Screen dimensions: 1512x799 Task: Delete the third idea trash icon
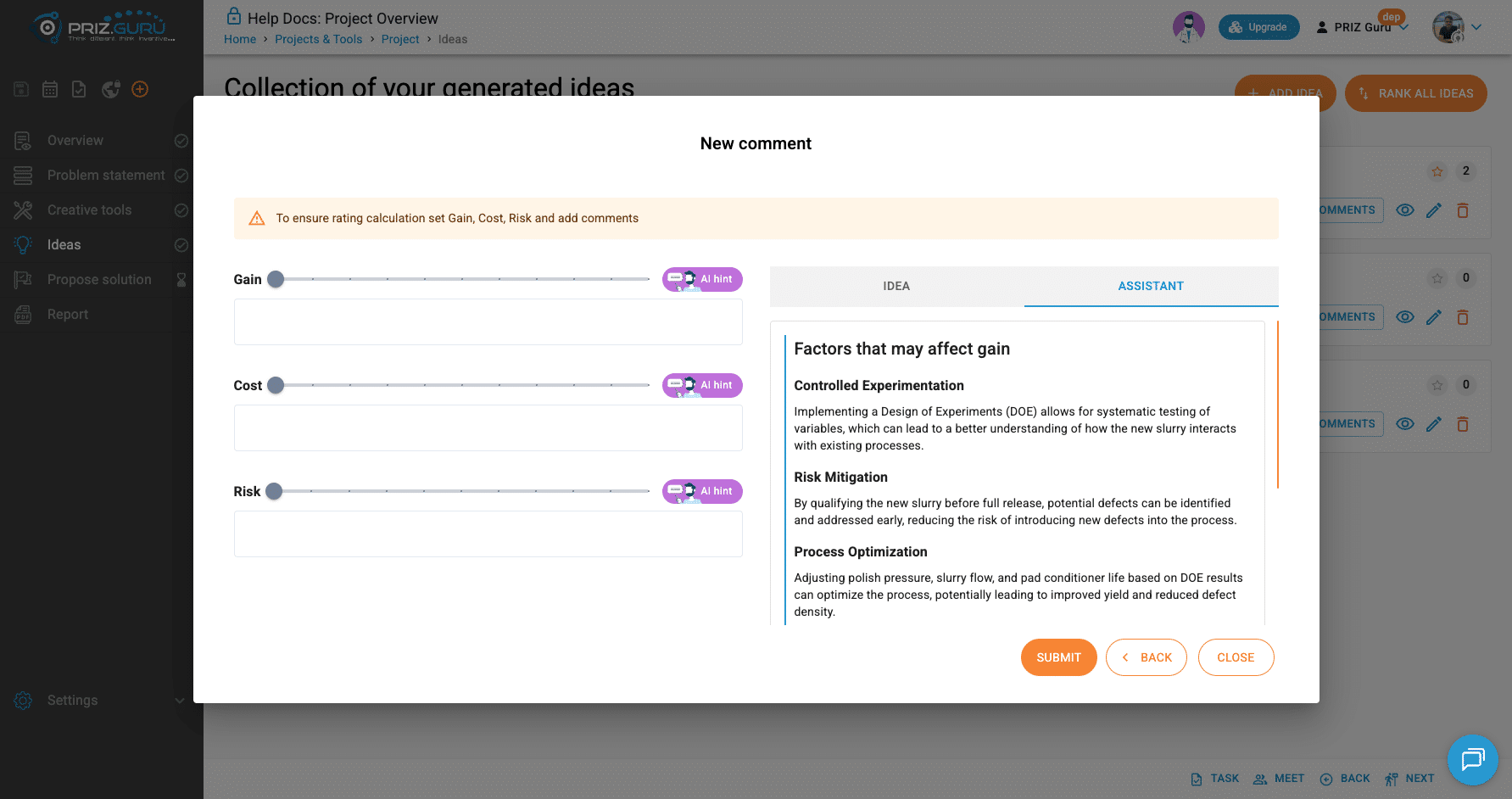click(x=1463, y=424)
